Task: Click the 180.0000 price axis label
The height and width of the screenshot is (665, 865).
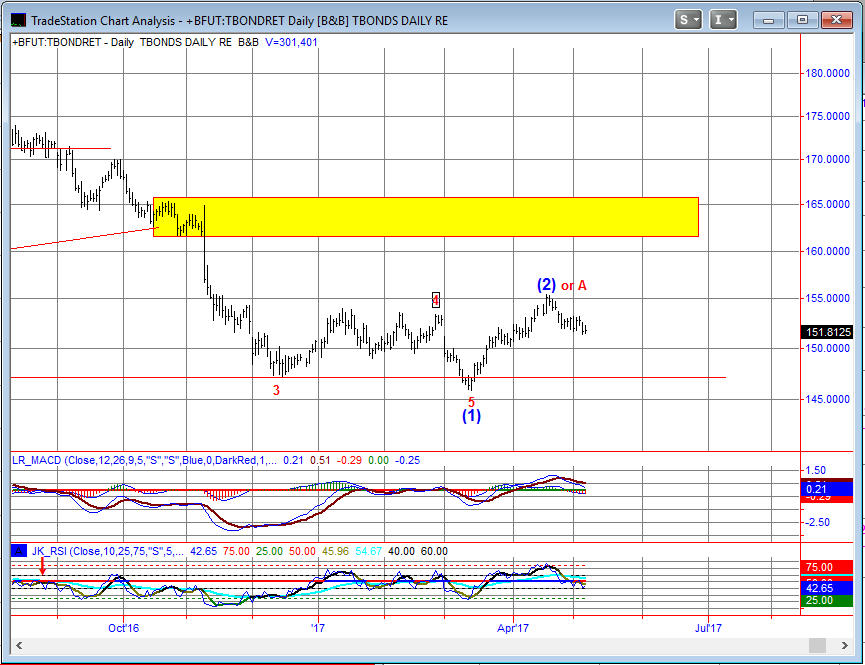Action: tap(827, 73)
